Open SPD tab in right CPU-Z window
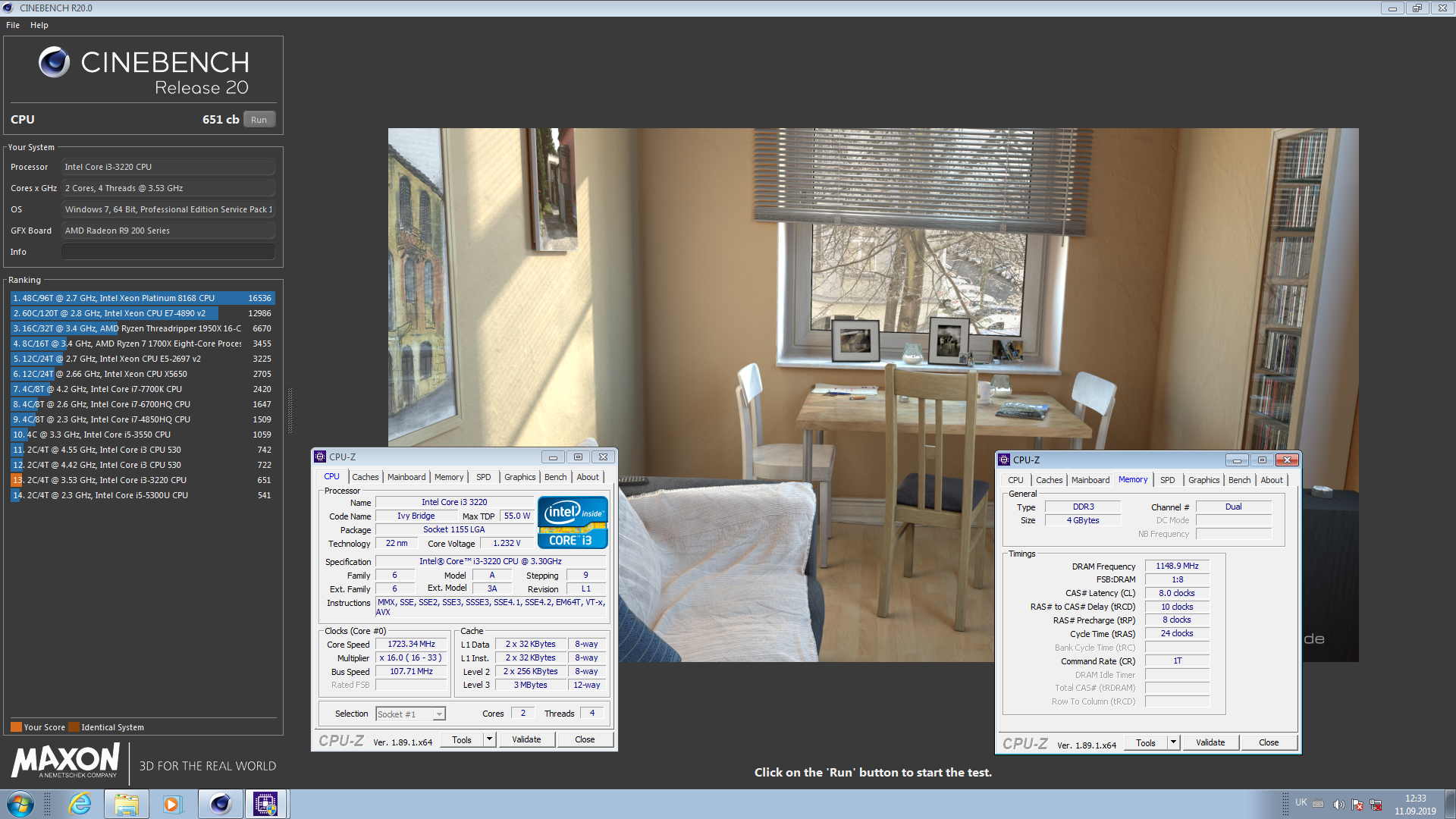 (1168, 480)
